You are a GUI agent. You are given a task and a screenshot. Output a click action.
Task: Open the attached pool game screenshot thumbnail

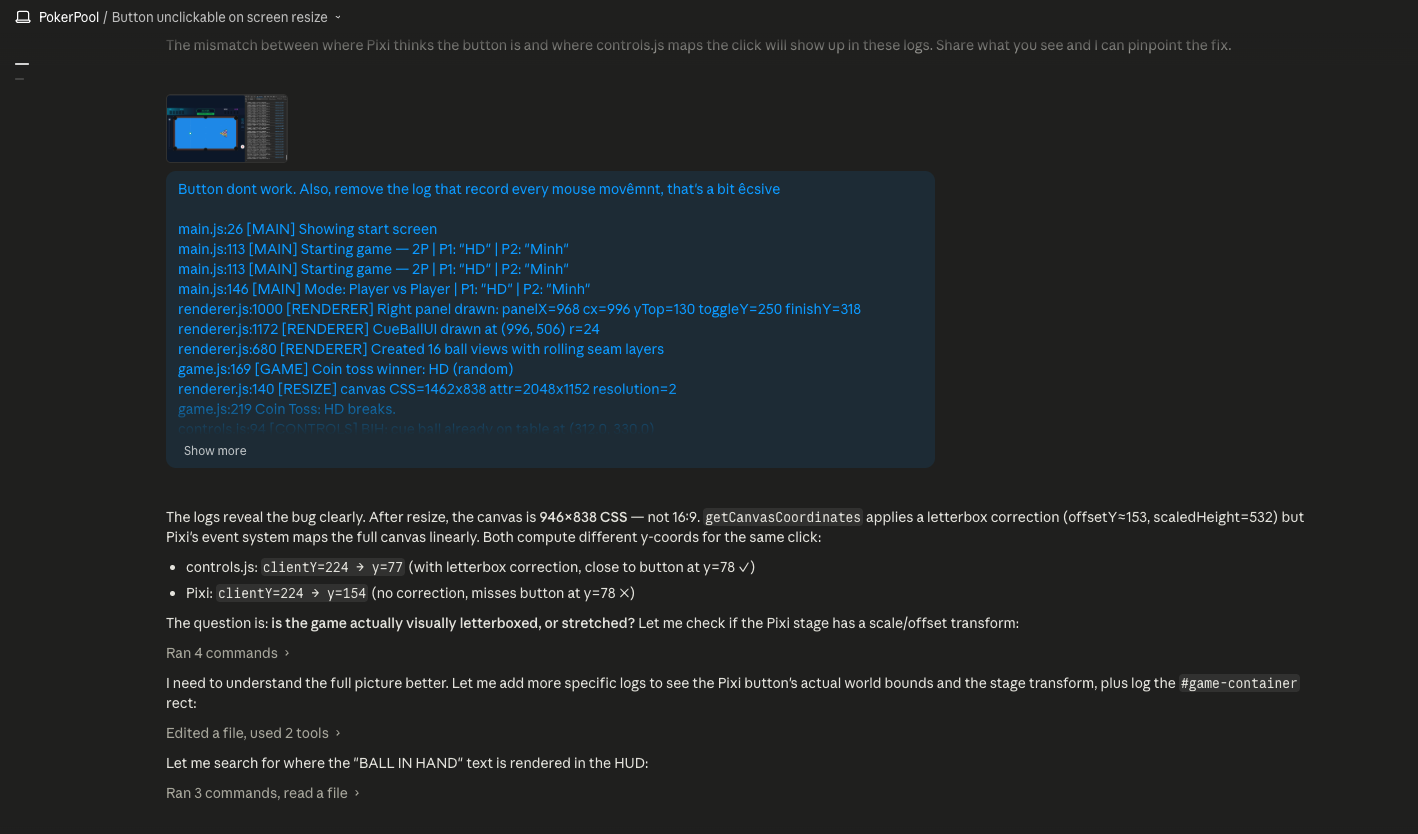(x=227, y=128)
